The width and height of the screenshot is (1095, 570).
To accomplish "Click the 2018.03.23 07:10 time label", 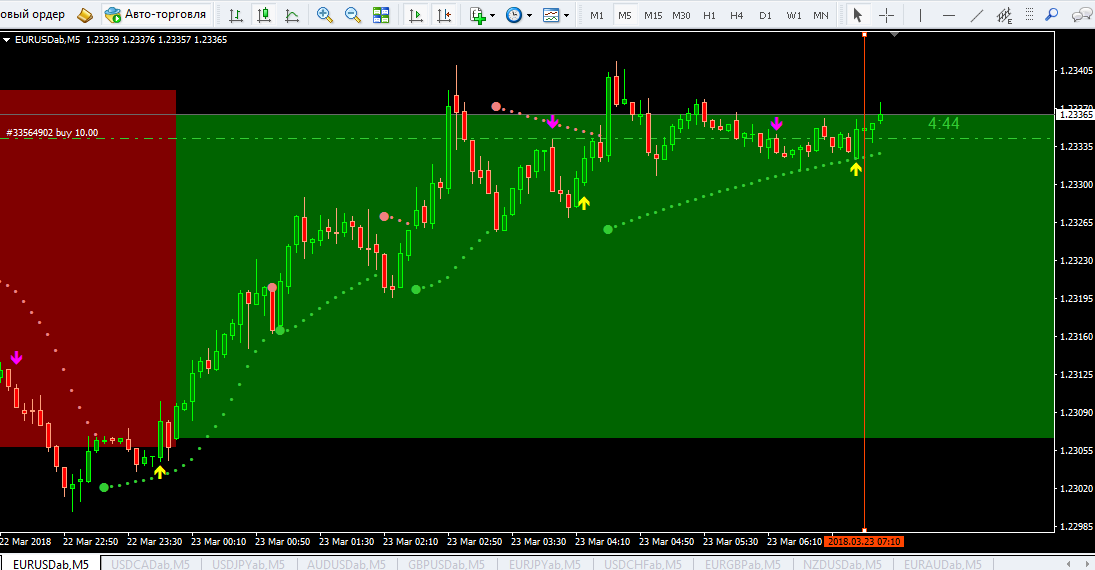I will [864, 541].
